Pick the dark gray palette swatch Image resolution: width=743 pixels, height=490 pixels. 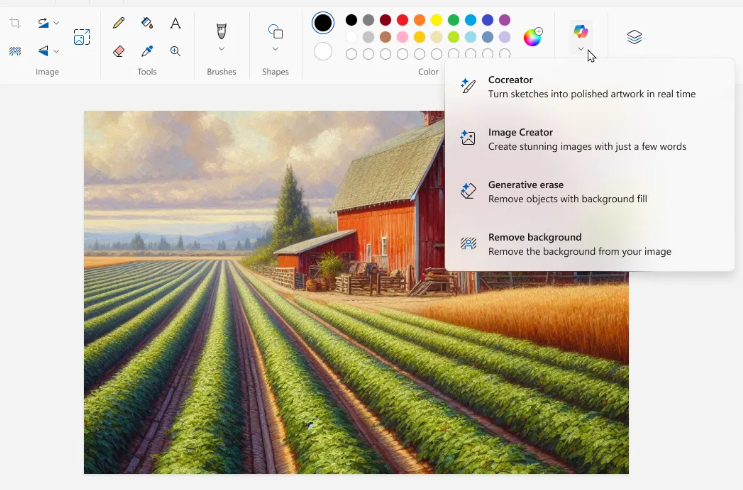368,20
